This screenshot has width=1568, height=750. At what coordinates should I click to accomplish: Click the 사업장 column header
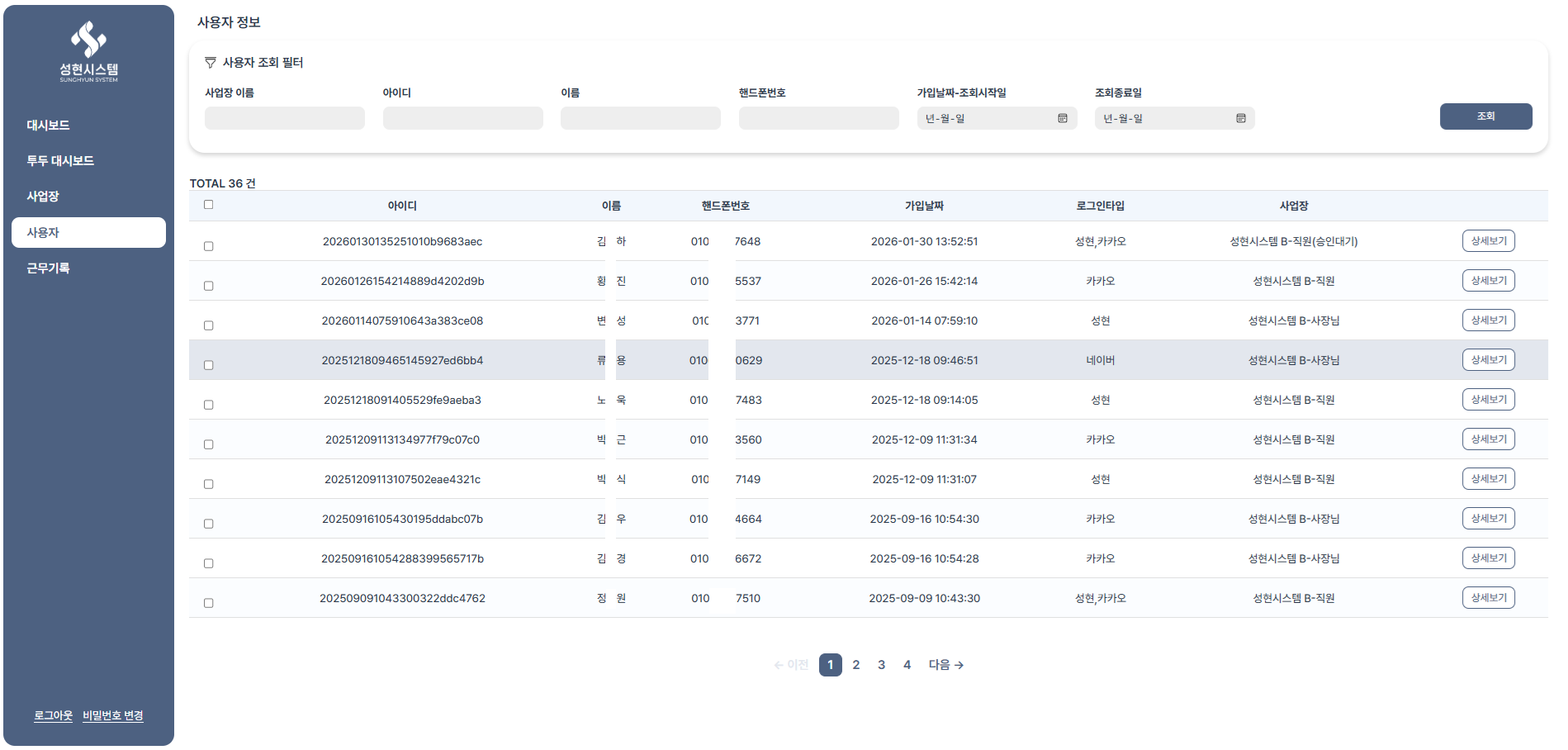click(1294, 206)
